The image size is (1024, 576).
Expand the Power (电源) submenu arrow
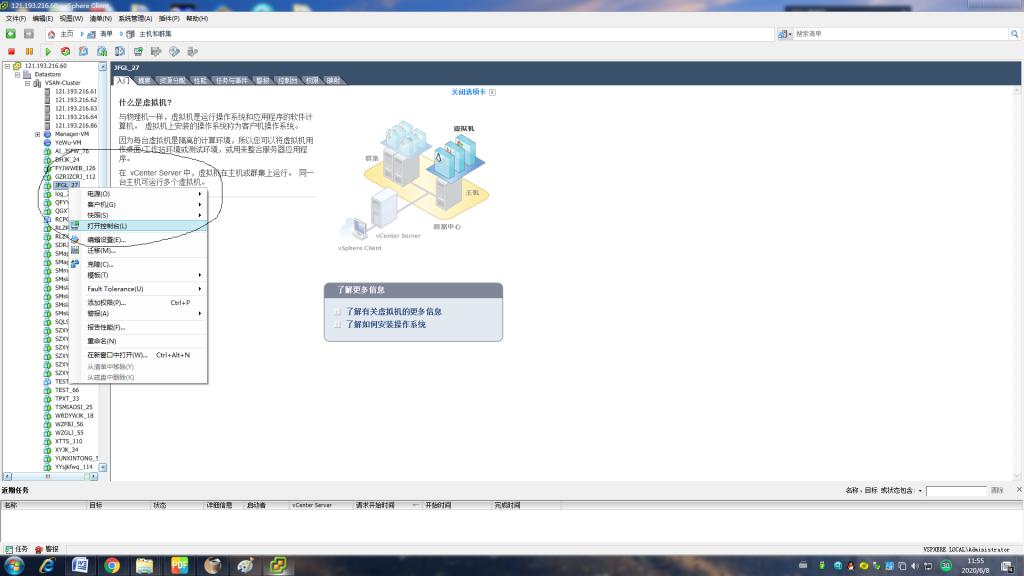click(x=200, y=194)
